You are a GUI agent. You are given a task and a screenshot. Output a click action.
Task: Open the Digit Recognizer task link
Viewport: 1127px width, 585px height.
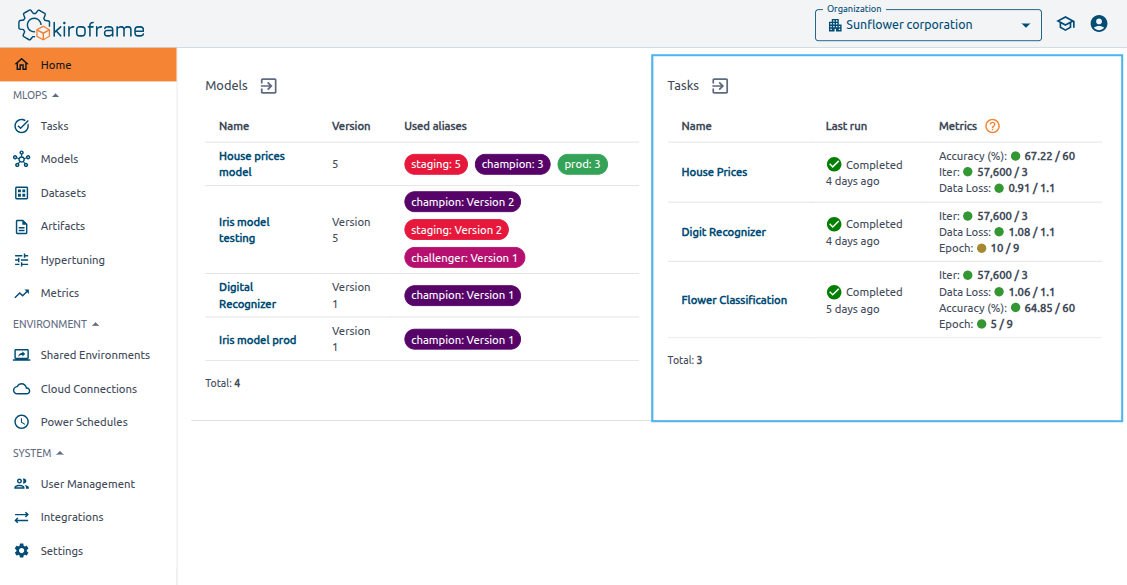pyautogui.click(x=723, y=232)
